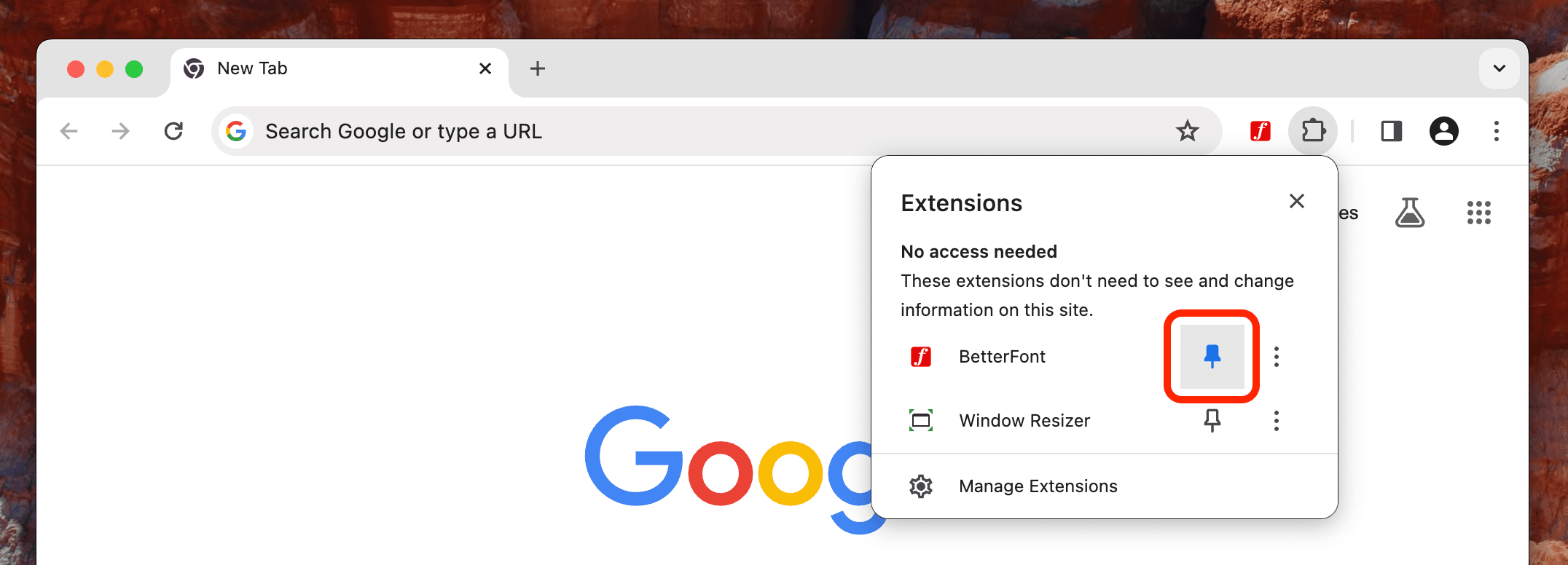Close the Extensions popup
The width and height of the screenshot is (1568, 565).
click(x=1296, y=201)
